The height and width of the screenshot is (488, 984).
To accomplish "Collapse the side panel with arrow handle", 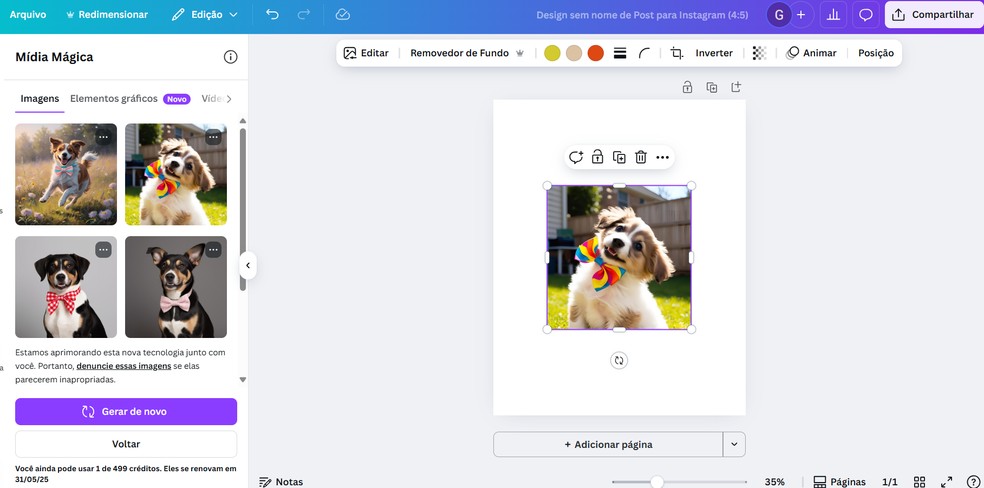I will click(248, 266).
